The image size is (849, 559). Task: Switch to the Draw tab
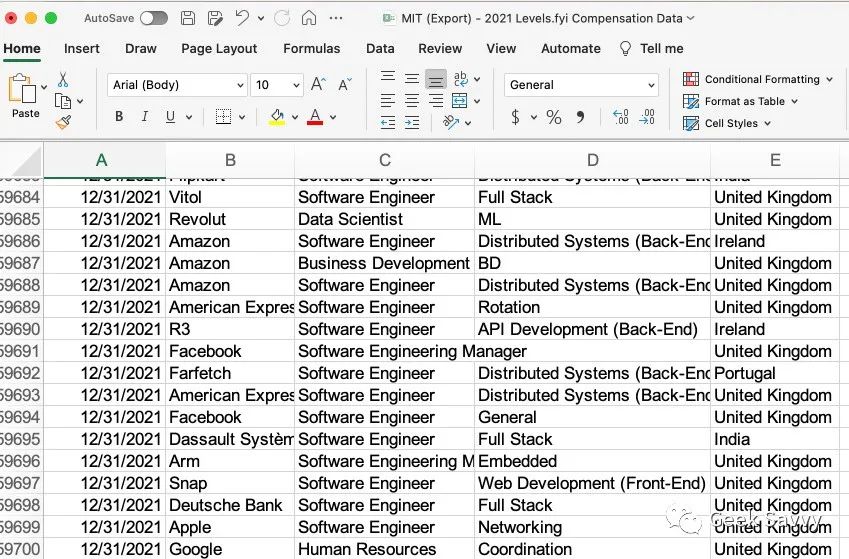pos(141,48)
